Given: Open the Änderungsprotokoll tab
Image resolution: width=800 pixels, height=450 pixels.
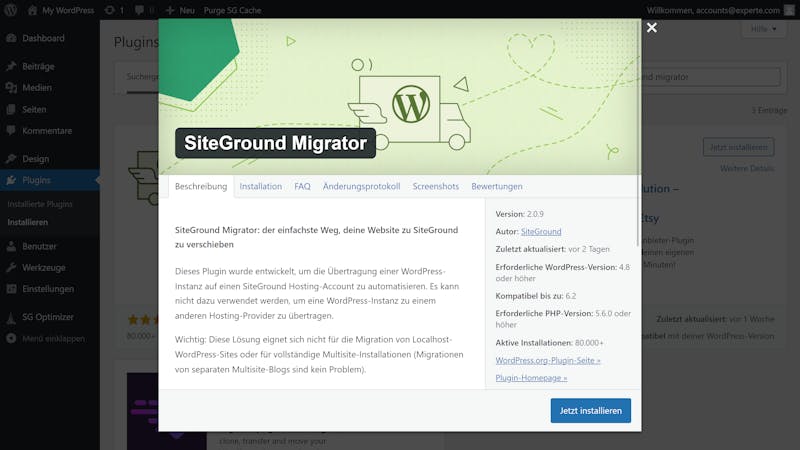Looking at the screenshot, I should click(x=361, y=186).
